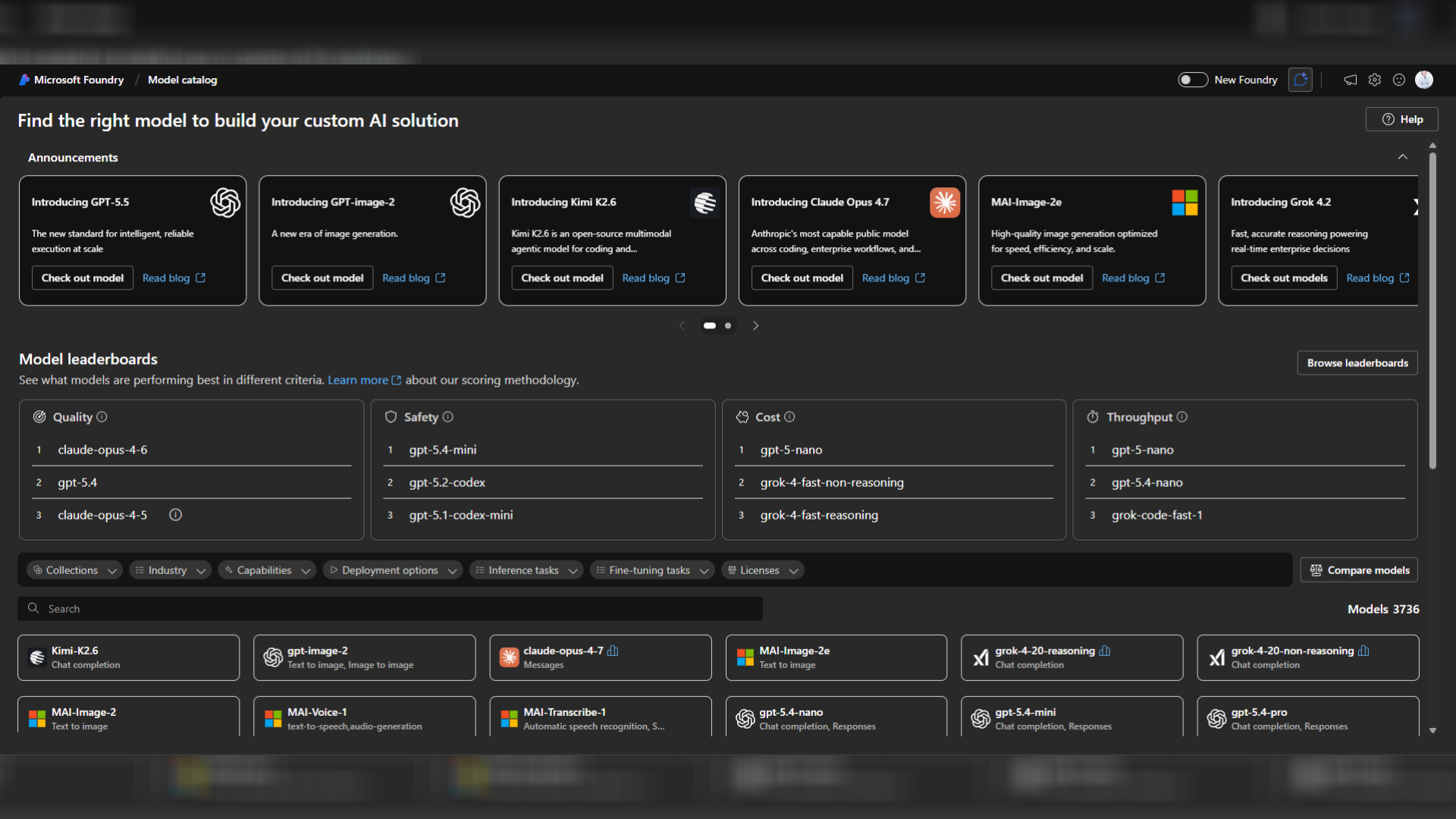Advance announcements carousel with right arrow
The image size is (1456, 819).
click(755, 325)
